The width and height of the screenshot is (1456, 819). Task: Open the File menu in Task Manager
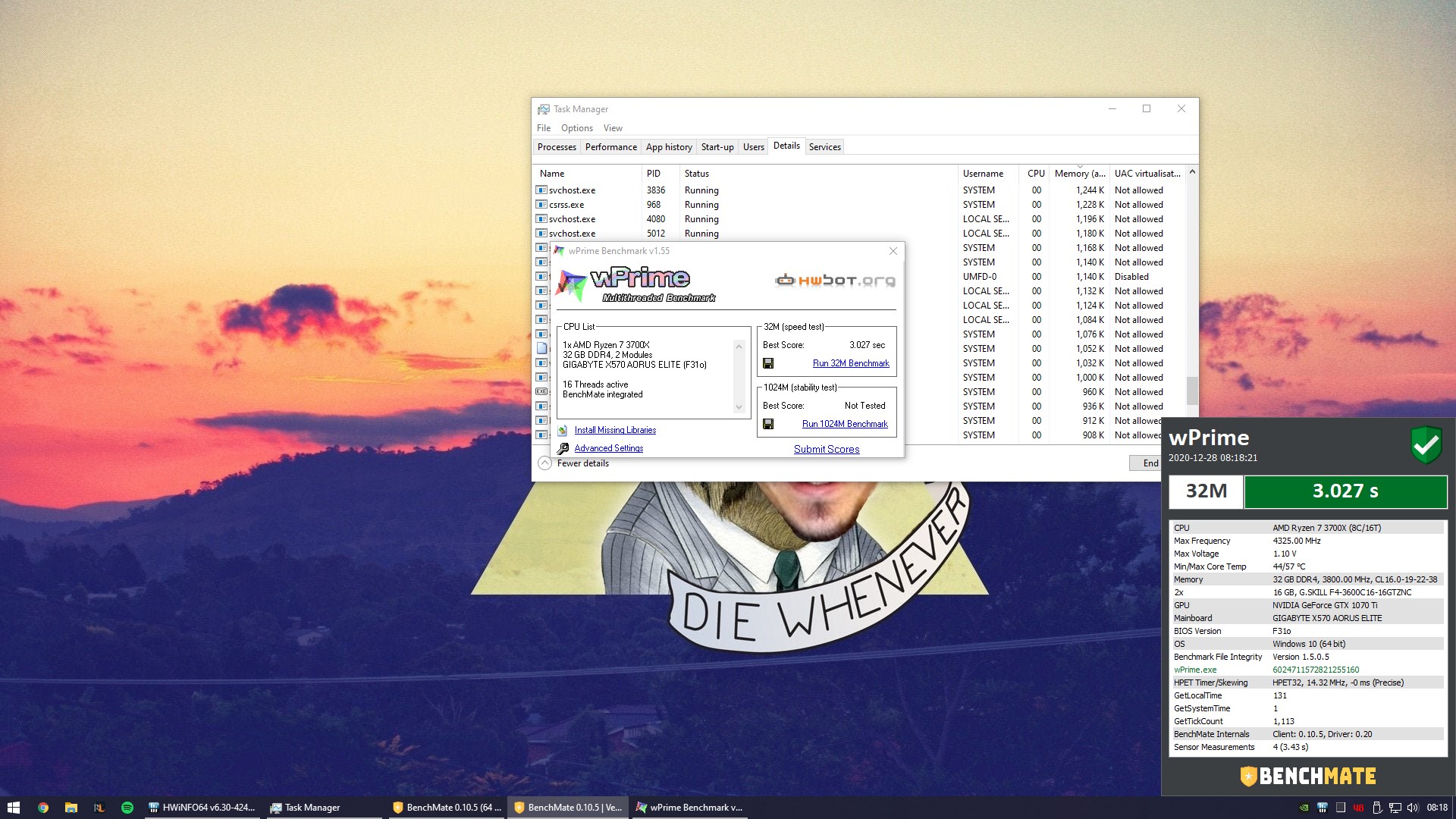coord(544,128)
